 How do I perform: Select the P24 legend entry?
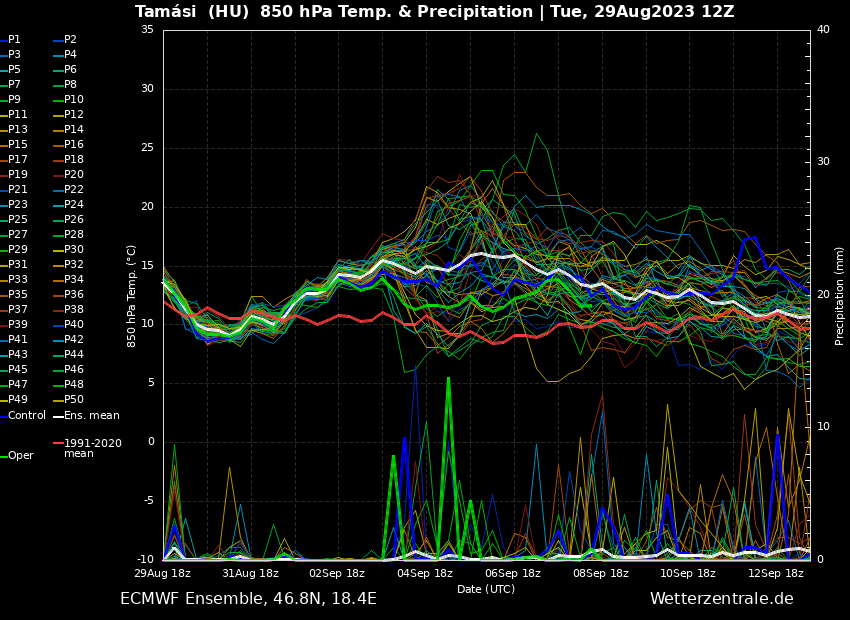[74, 205]
